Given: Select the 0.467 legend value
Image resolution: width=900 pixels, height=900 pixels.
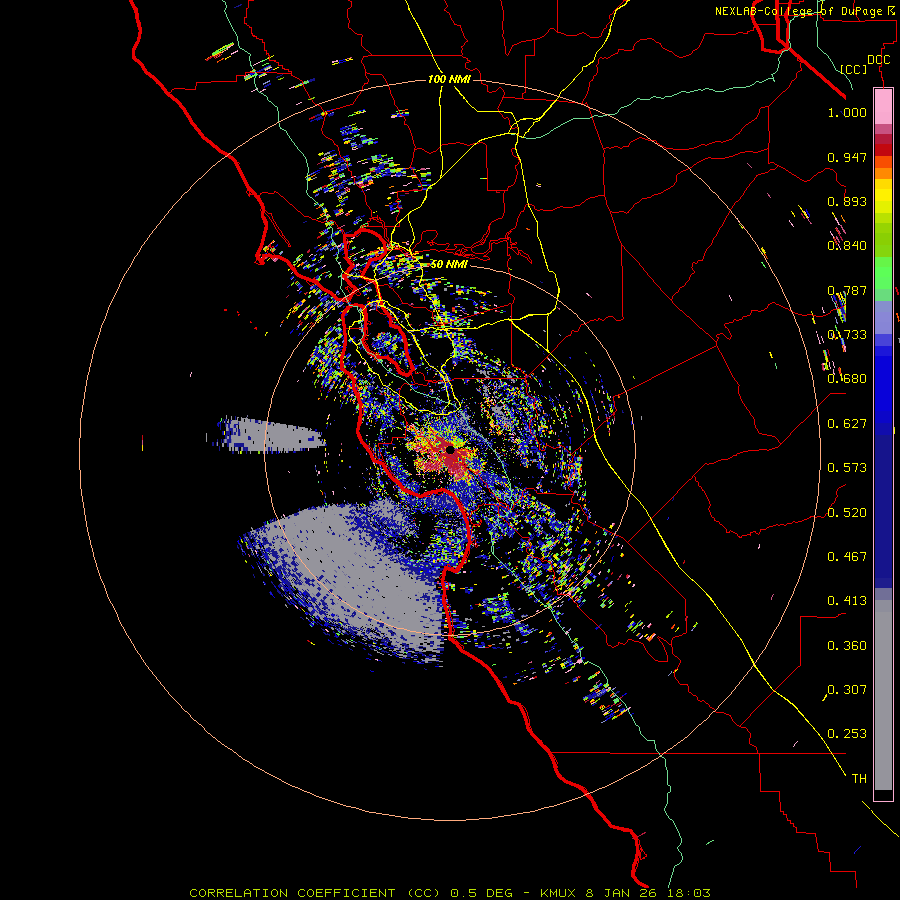Looking at the screenshot, I should pyautogui.click(x=847, y=557).
